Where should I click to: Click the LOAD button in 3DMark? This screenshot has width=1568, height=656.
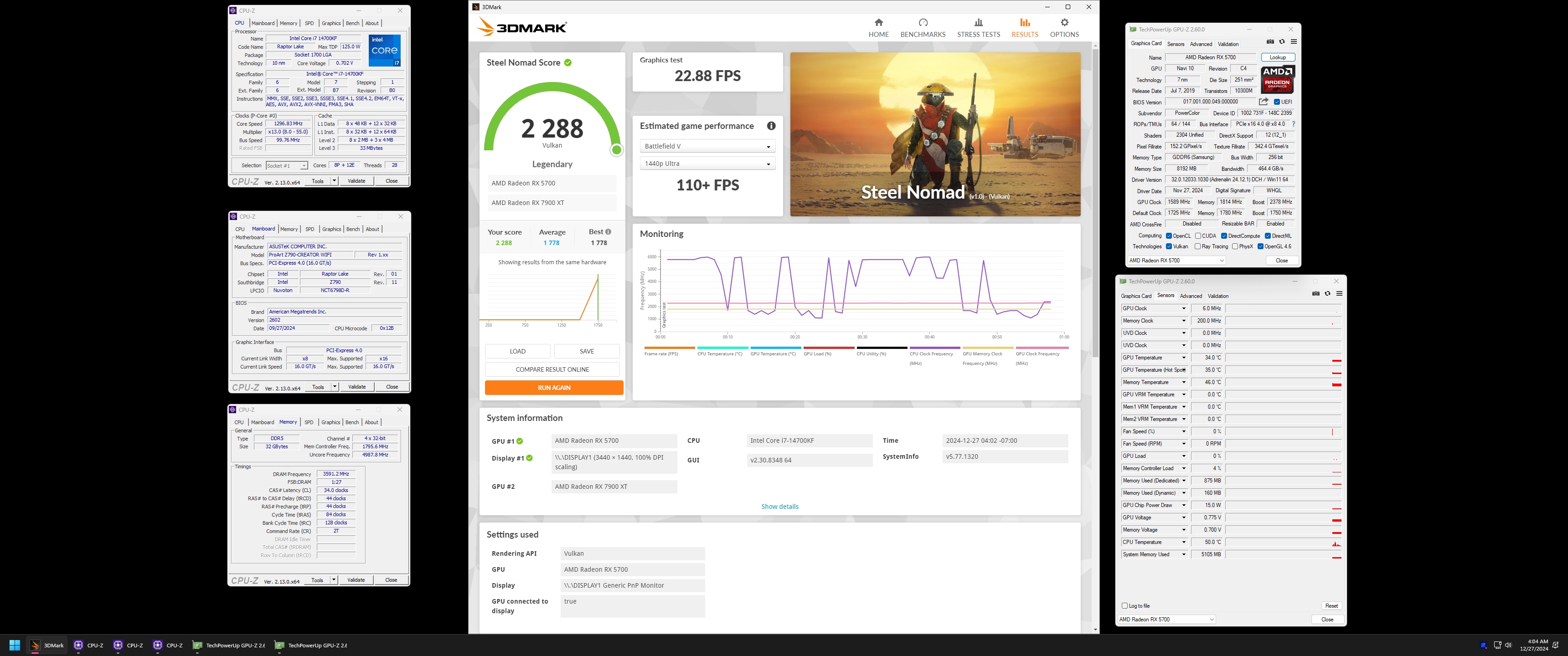click(517, 351)
